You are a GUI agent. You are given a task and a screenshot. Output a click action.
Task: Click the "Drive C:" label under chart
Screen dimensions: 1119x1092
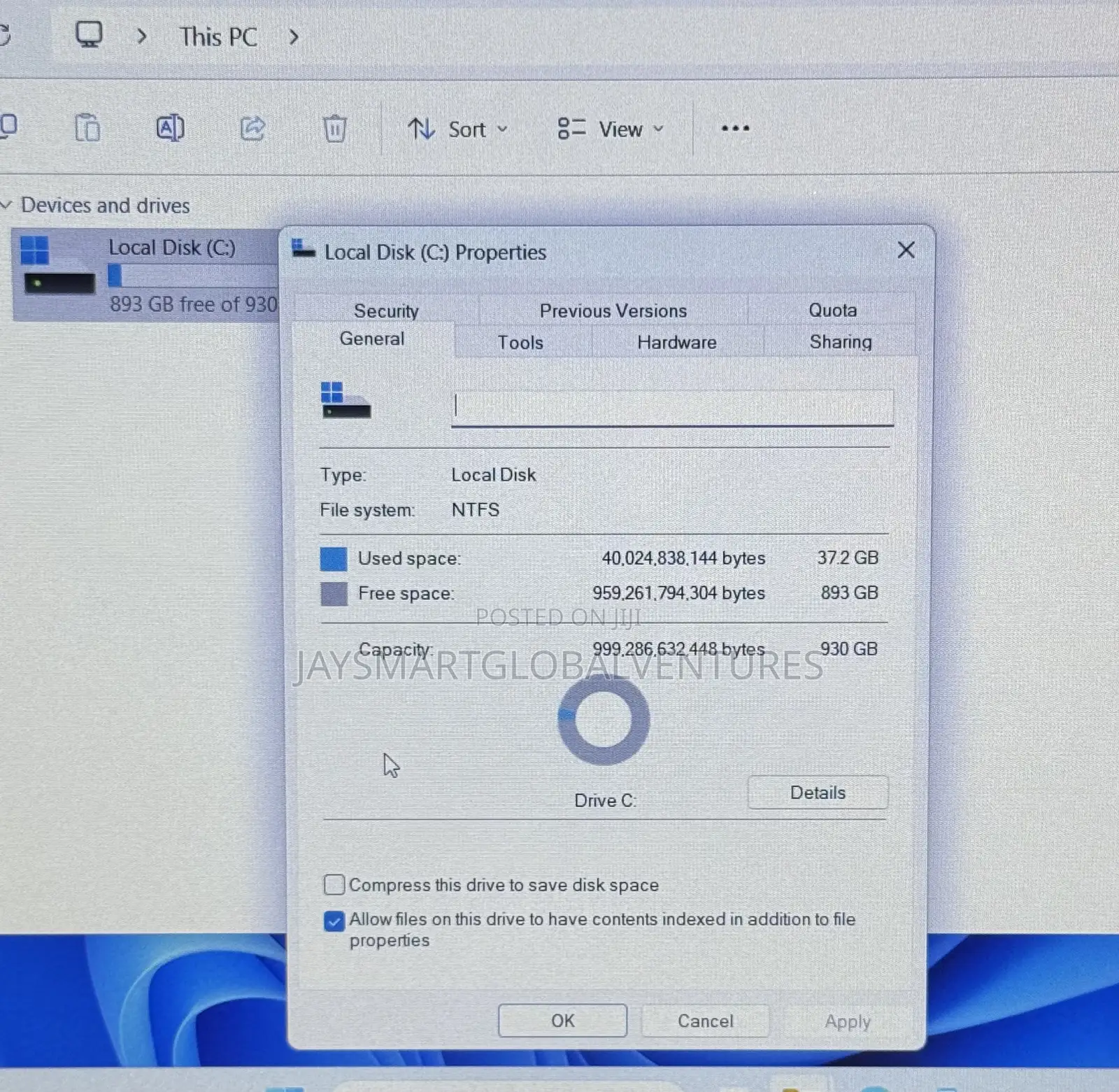pos(605,800)
